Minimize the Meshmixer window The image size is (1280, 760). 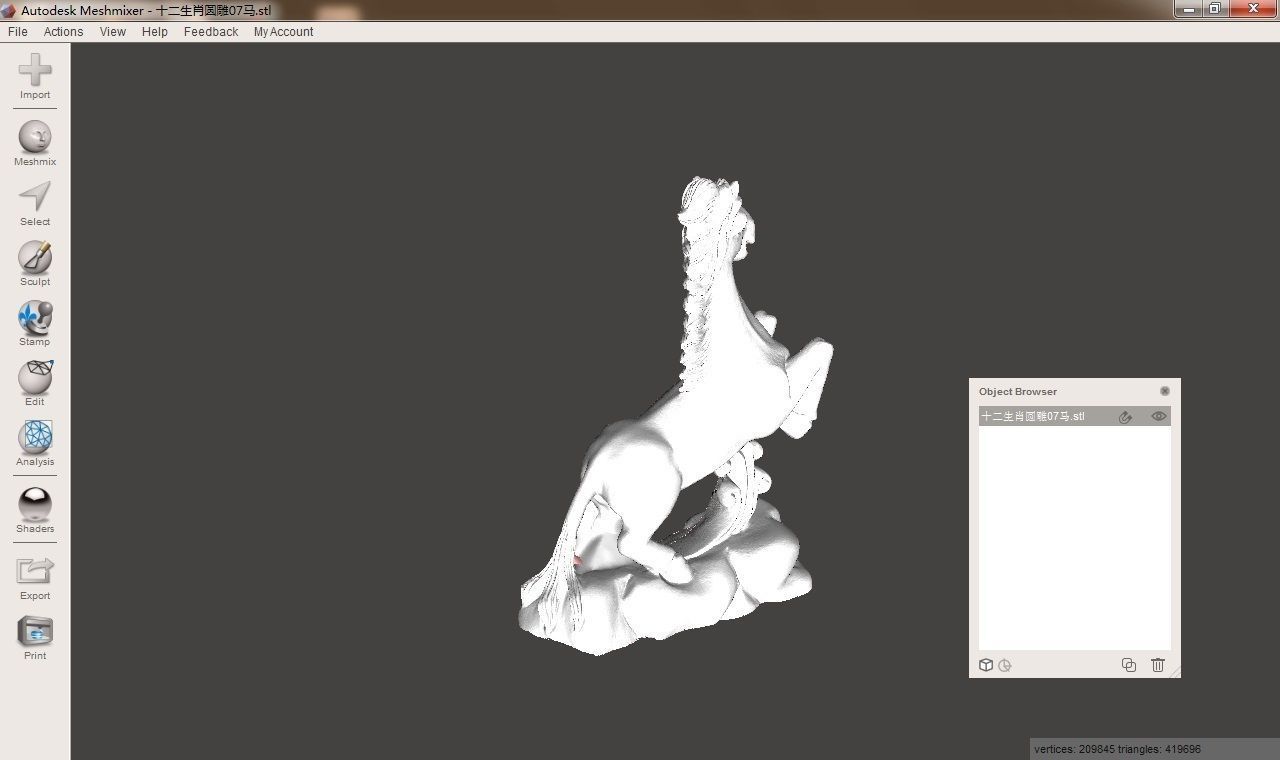(x=1189, y=9)
